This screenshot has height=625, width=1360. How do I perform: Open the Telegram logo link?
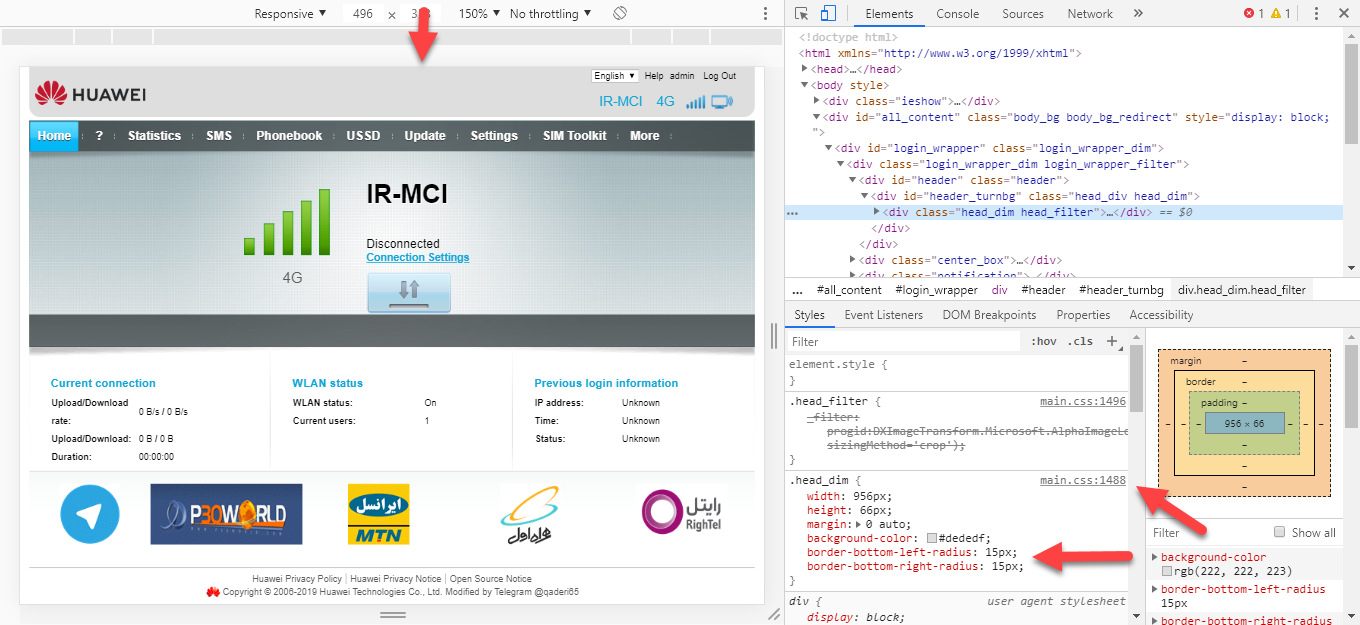(x=90, y=514)
